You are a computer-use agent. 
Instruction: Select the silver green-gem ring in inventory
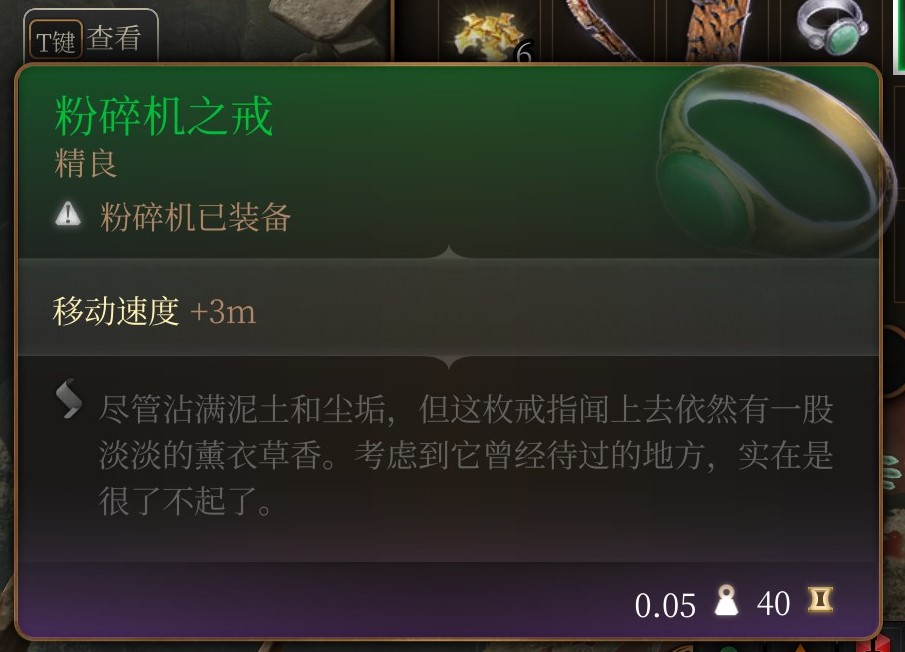[x=832, y=28]
